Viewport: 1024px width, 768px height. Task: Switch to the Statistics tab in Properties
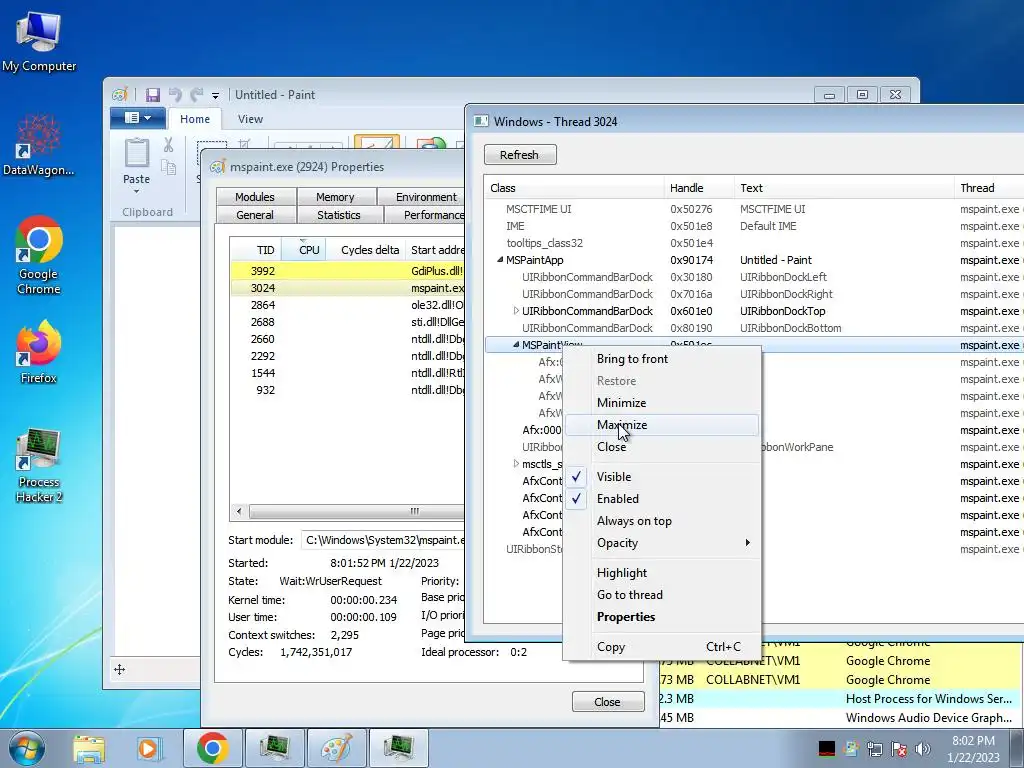(x=338, y=215)
